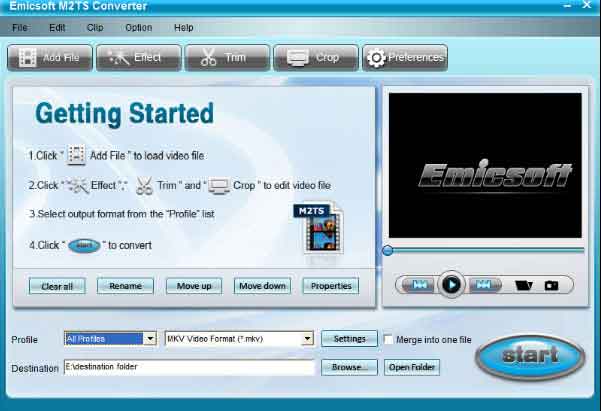Viewport: 601px width, 411px height.
Task: Open the Help menu
Action: coord(184,28)
